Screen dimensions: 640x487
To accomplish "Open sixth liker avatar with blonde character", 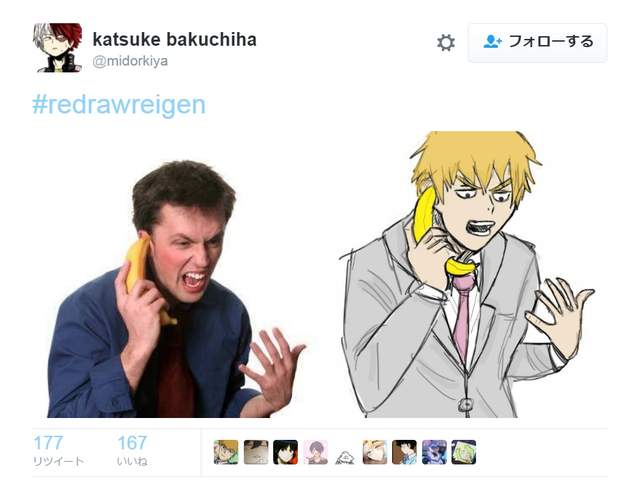I will tap(375, 452).
